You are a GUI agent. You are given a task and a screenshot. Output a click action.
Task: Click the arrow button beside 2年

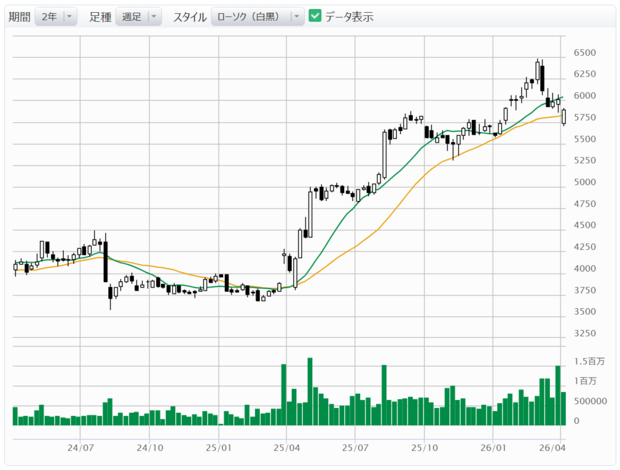point(69,17)
